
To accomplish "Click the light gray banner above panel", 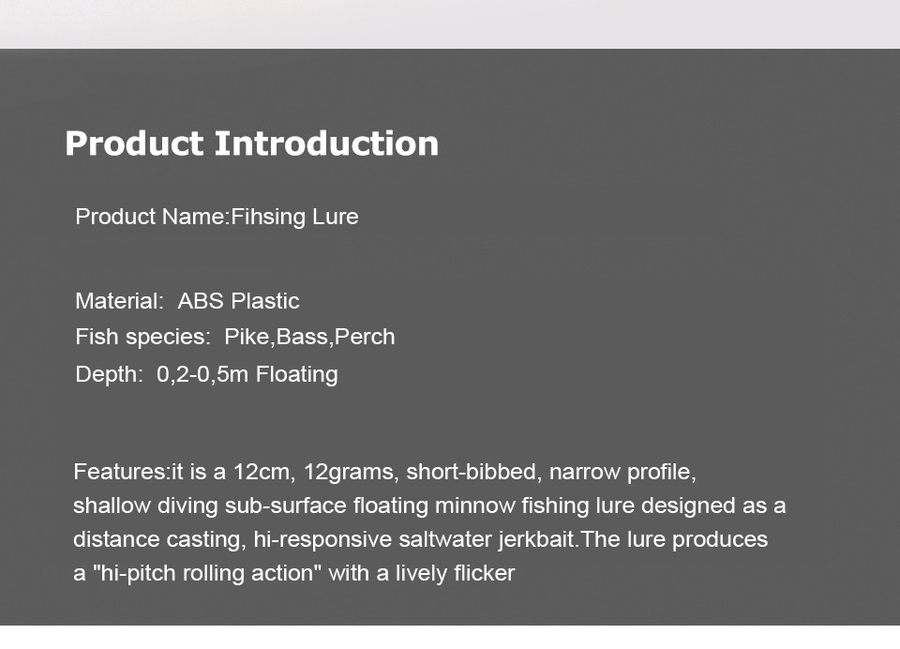I will point(450,24).
